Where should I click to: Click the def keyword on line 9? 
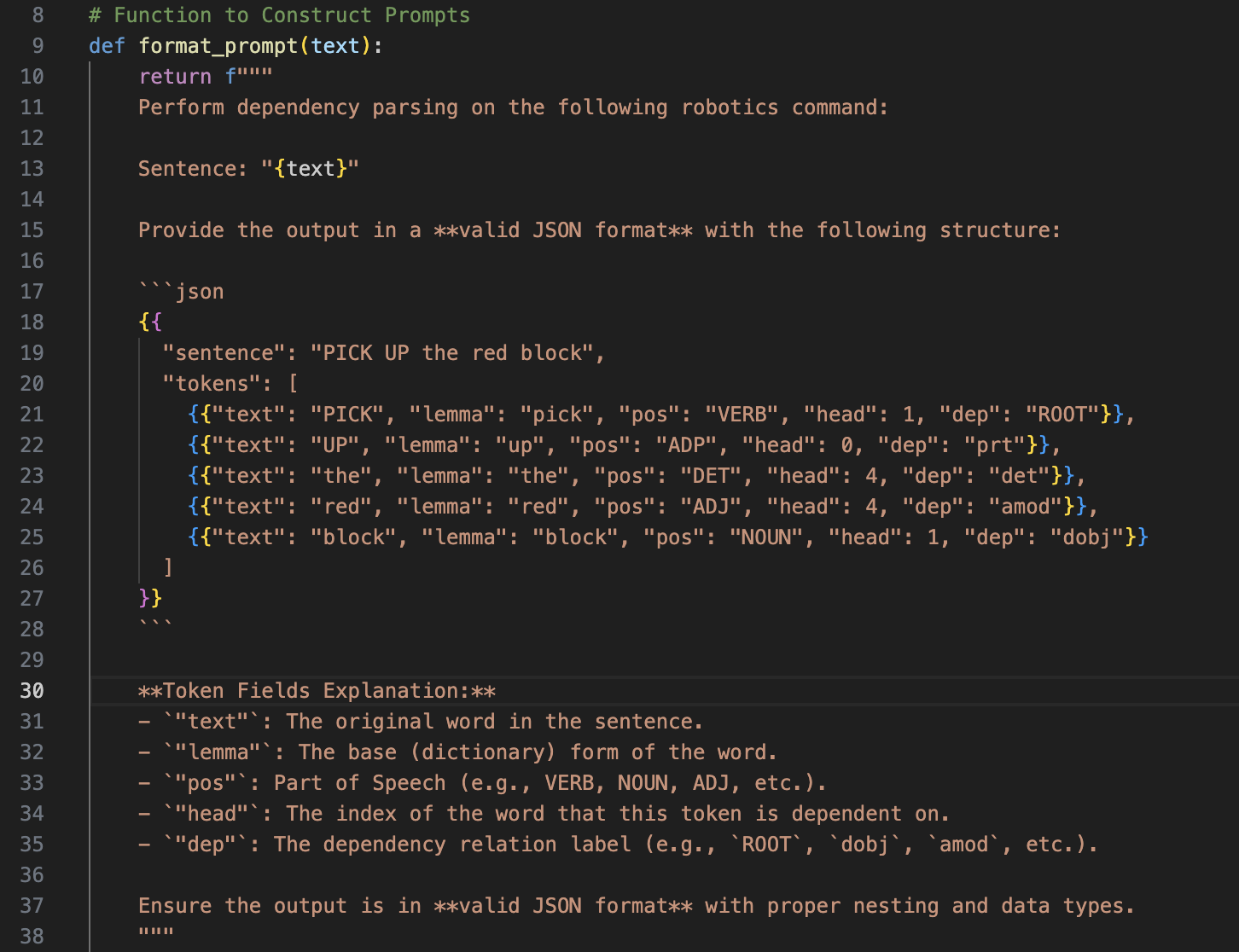pos(107,46)
